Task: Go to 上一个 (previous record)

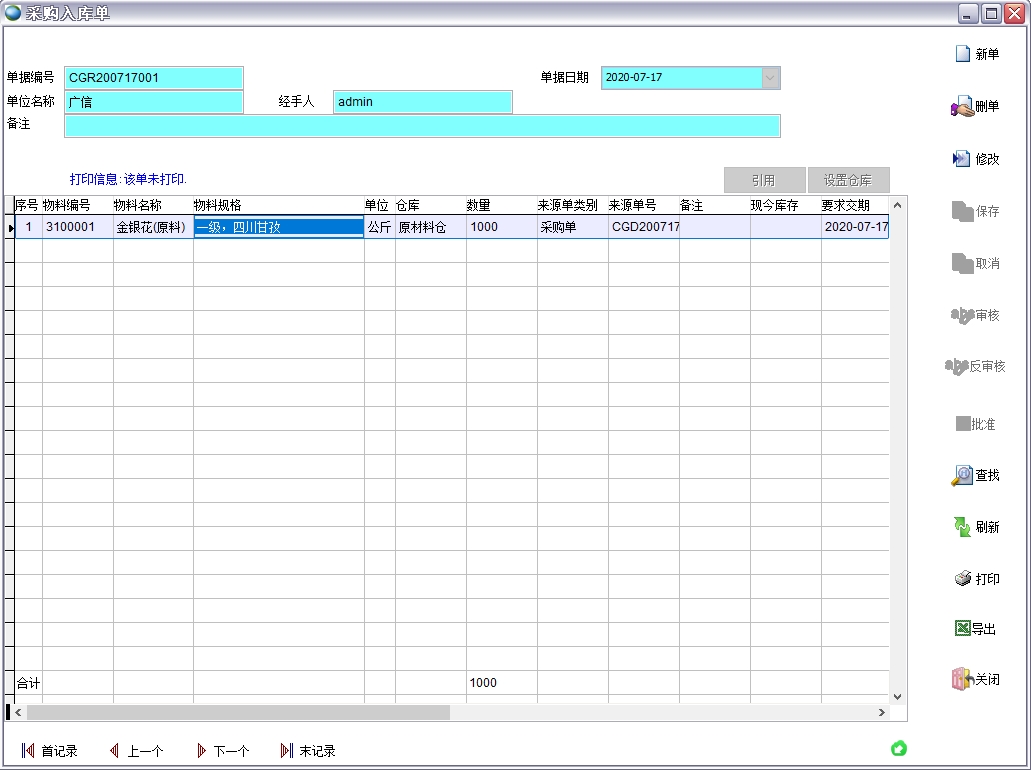Action: 114,751
